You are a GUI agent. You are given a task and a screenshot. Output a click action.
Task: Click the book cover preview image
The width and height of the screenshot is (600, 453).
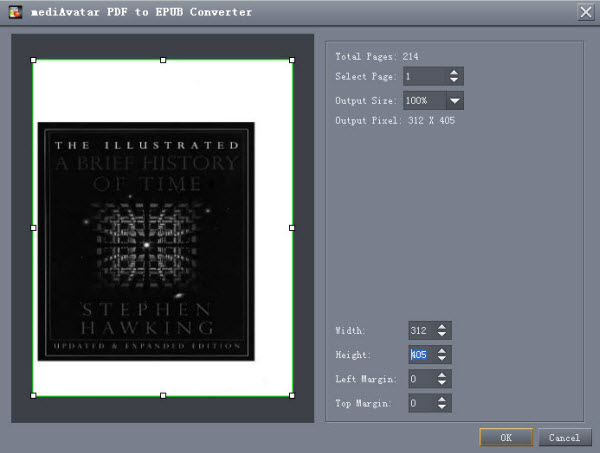coord(146,241)
